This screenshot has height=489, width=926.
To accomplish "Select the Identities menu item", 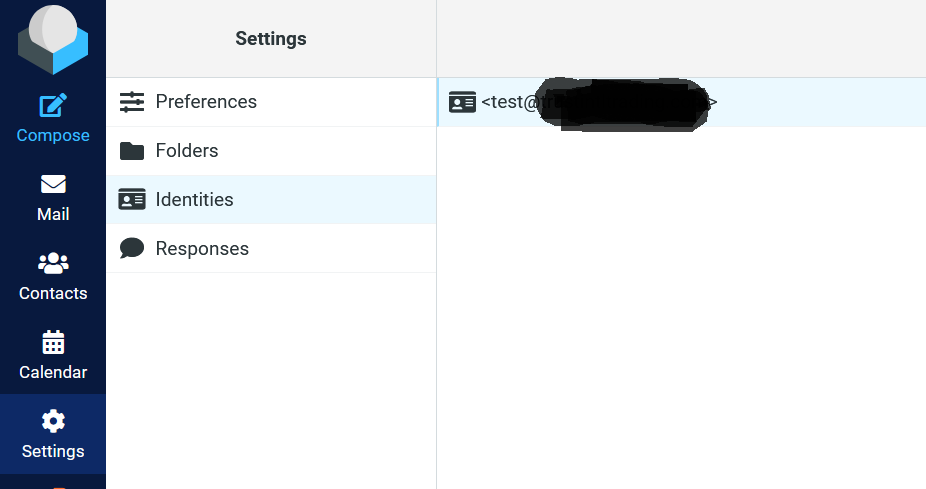I will click(x=271, y=200).
